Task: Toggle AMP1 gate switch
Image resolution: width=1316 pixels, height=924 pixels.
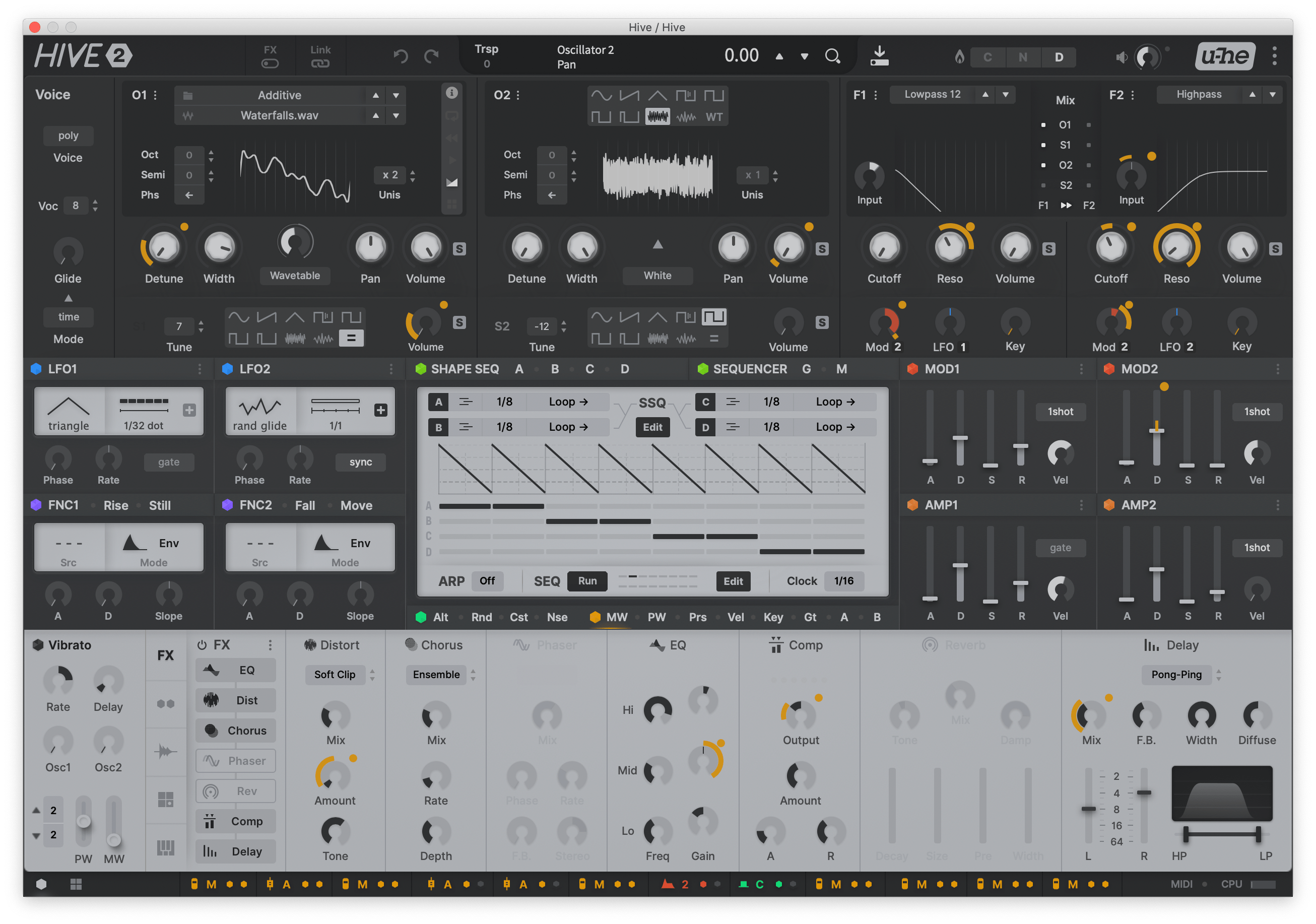Action: click(1061, 548)
